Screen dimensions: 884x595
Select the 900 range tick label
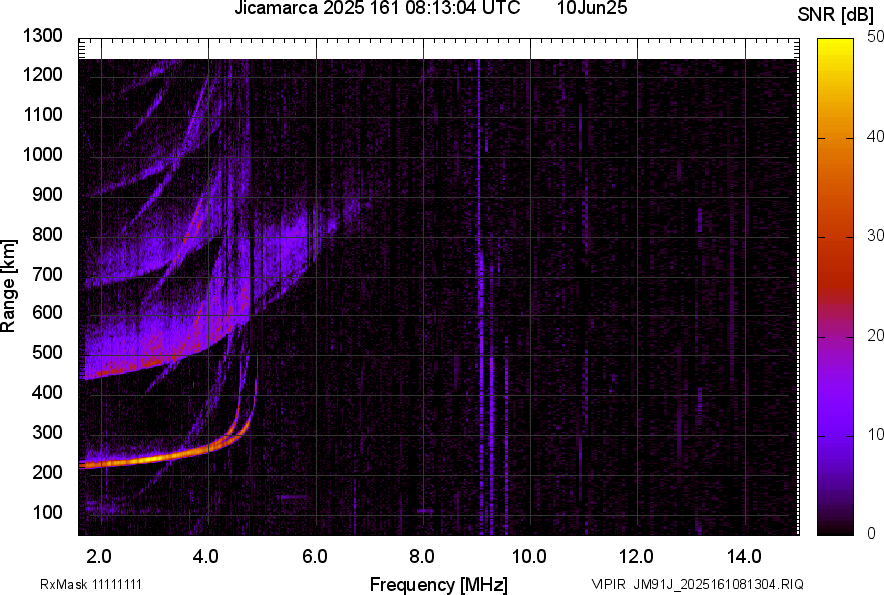(47, 194)
